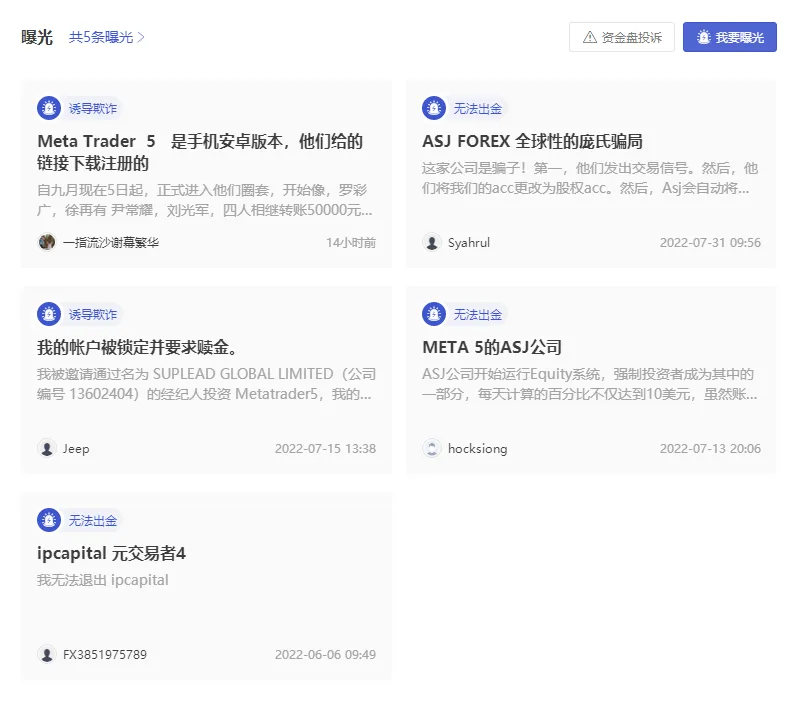Click chevron arrow next to 共5条曝光
Viewport: 791px width, 712px height.
[x=141, y=37]
